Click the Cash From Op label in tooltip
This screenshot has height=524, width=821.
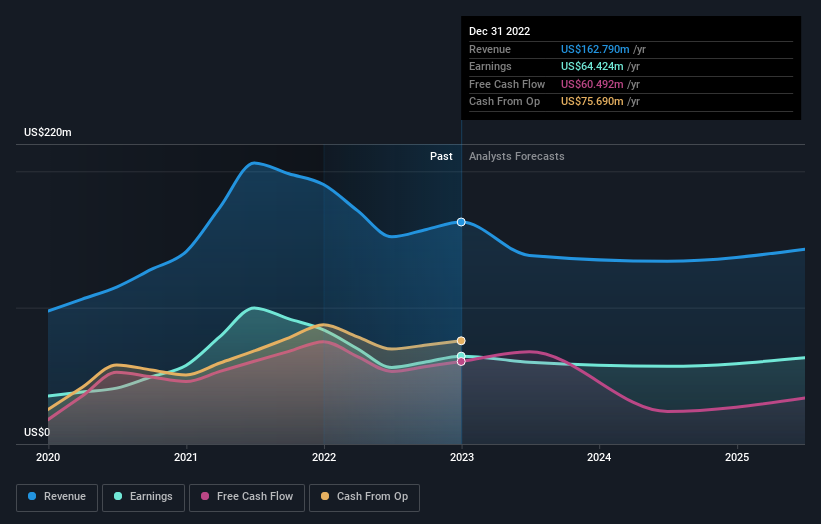504,102
